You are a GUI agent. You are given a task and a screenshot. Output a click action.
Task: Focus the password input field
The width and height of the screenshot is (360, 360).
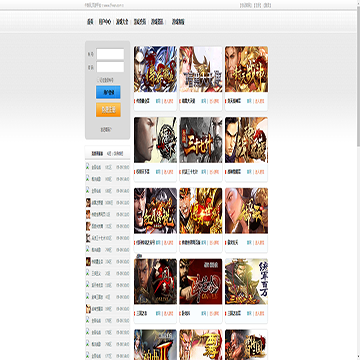(110, 67)
